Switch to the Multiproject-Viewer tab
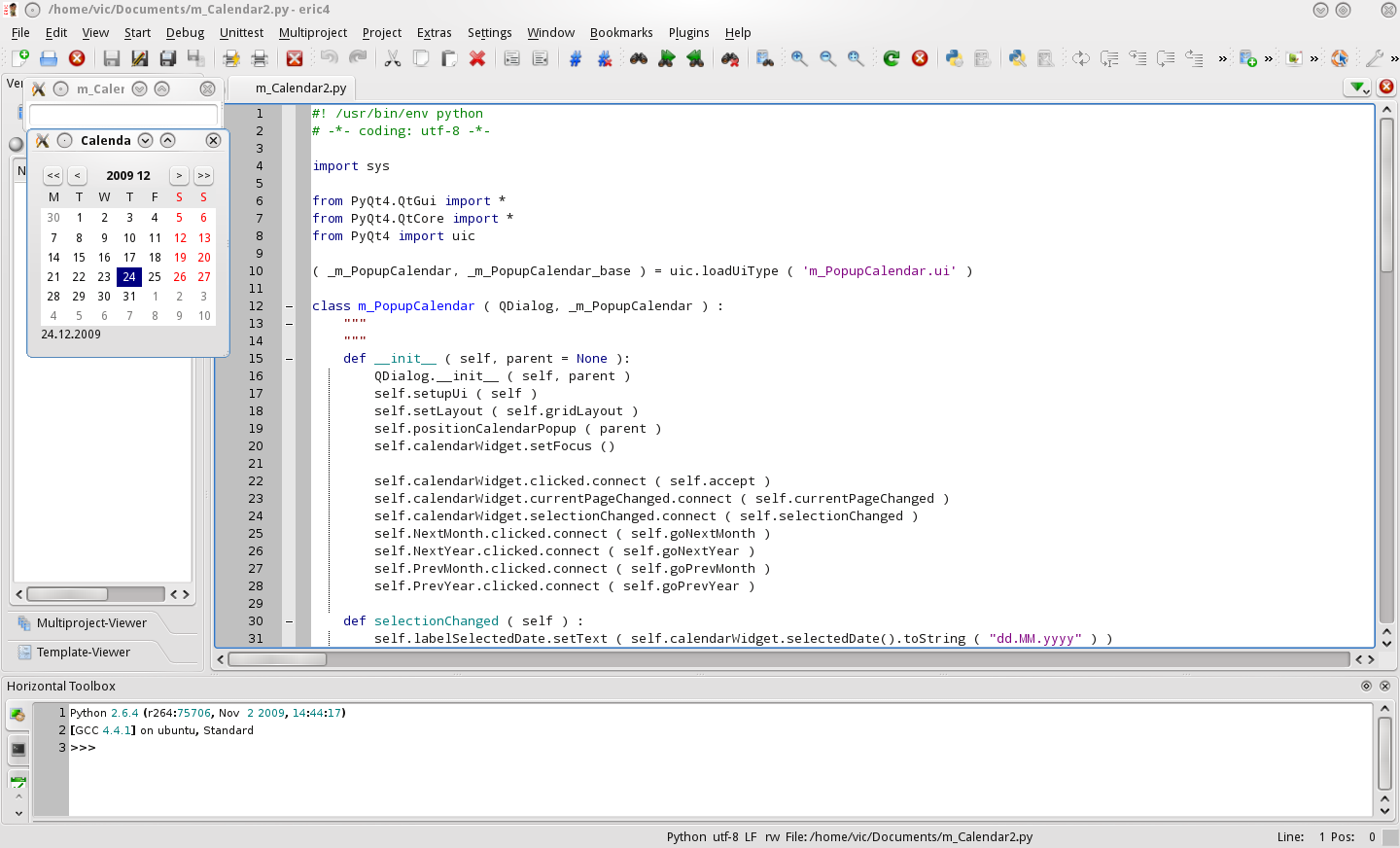Image resolution: width=1400 pixels, height=848 pixels. pyautogui.click(x=91, y=623)
